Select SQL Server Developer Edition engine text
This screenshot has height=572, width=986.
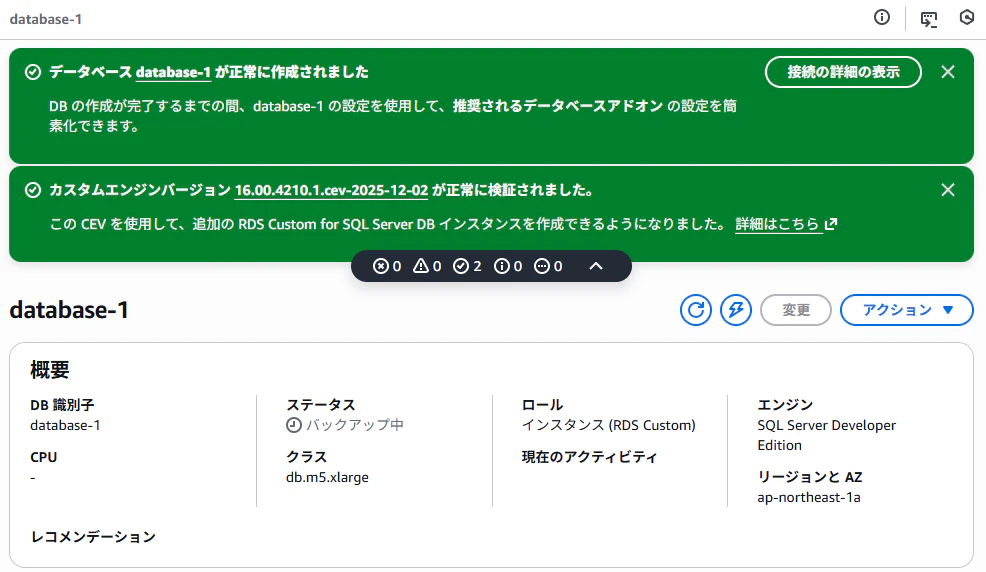[826, 436]
